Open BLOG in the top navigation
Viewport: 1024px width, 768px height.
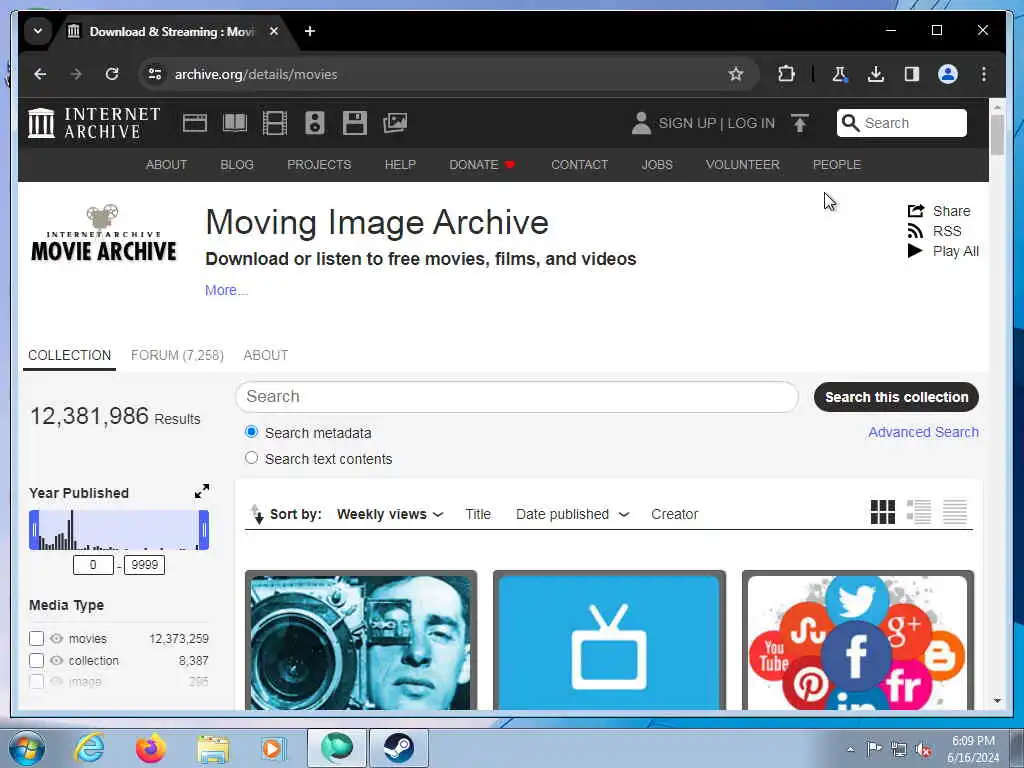click(x=236, y=165)
